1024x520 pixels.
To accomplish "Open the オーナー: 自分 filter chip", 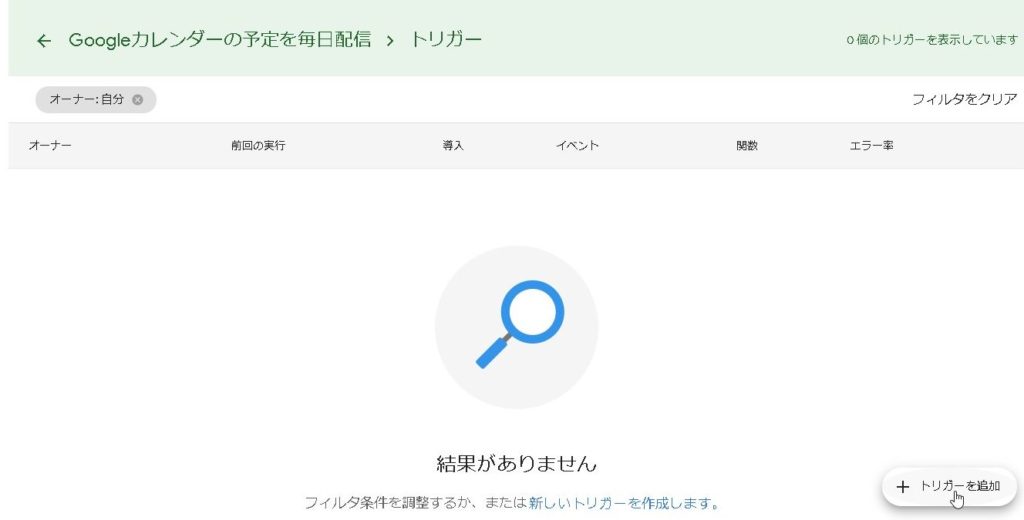I will click(x=87, y=100).
